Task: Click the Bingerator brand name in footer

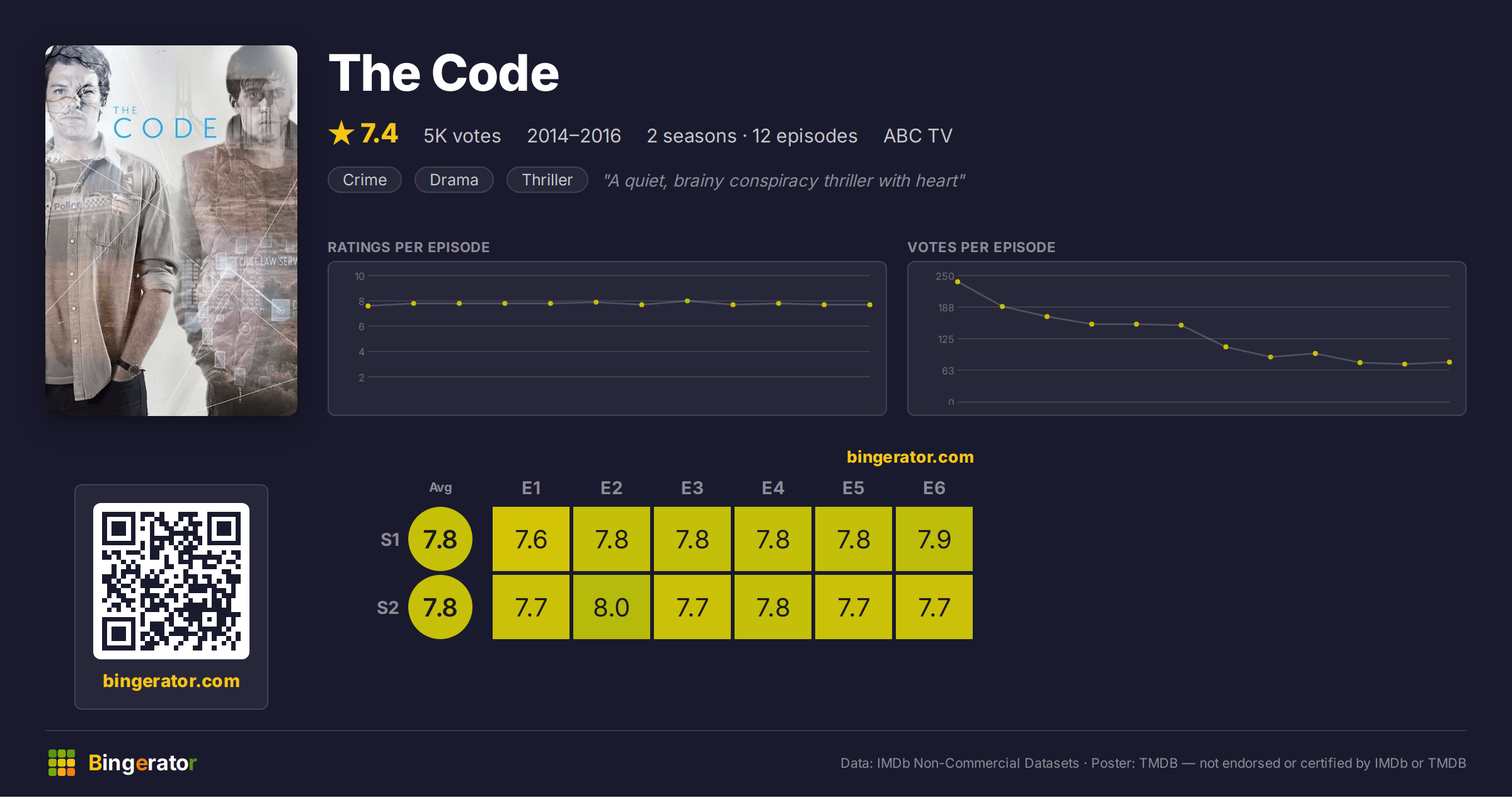Action: point(142,763)
